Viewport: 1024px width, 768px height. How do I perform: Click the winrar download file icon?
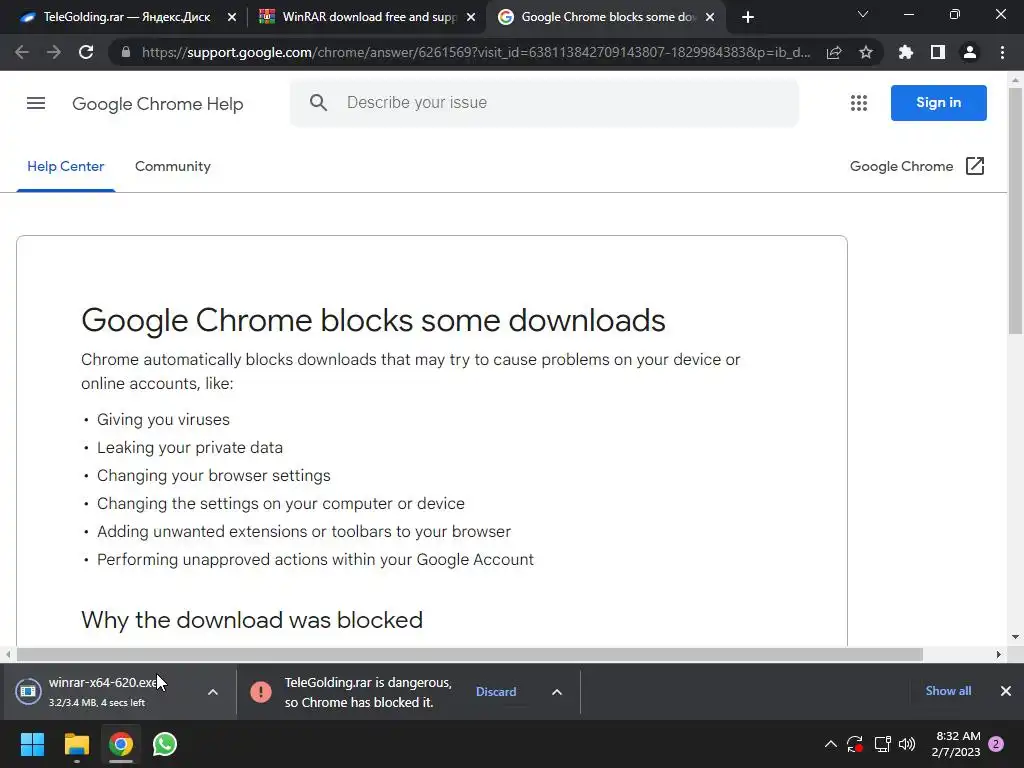(x=28, y=691)
